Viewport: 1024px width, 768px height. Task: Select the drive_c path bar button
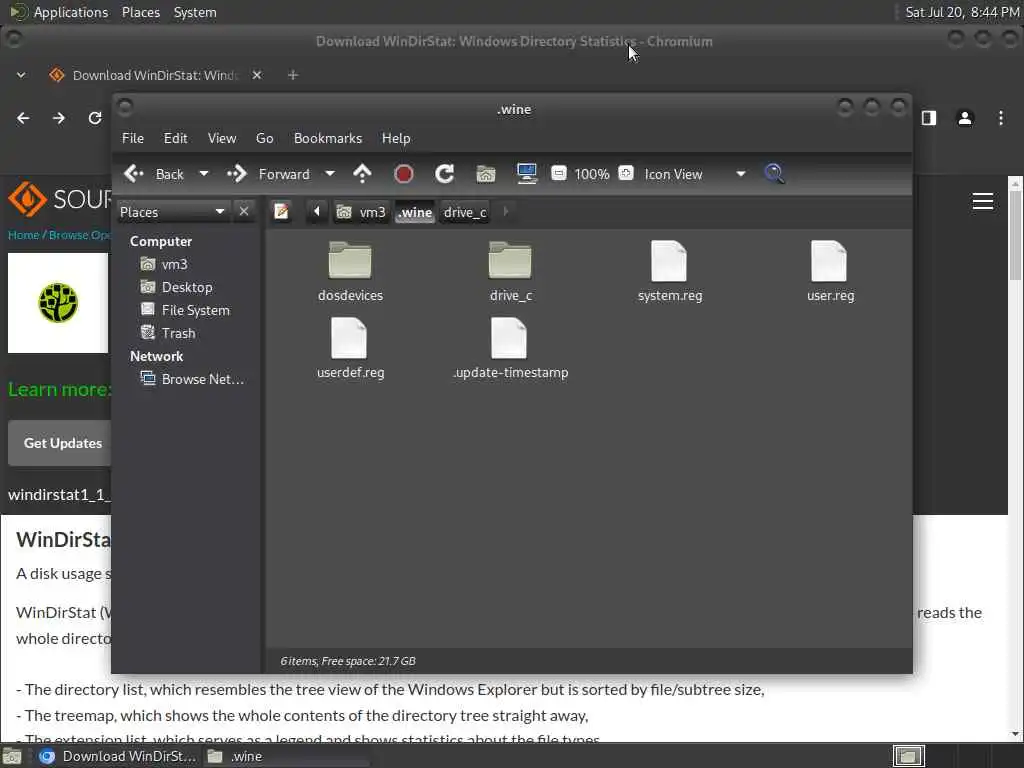[465, 212]
